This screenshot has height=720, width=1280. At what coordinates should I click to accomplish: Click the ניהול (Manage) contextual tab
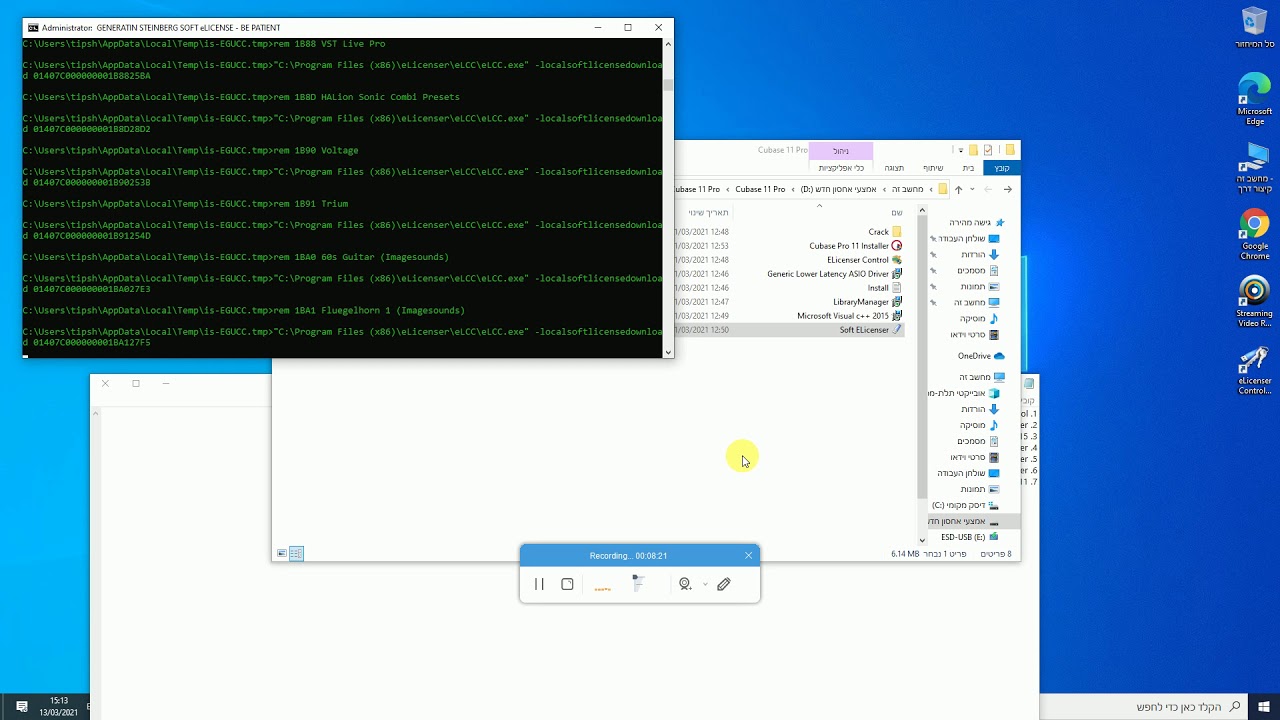(x=841, y=151)
